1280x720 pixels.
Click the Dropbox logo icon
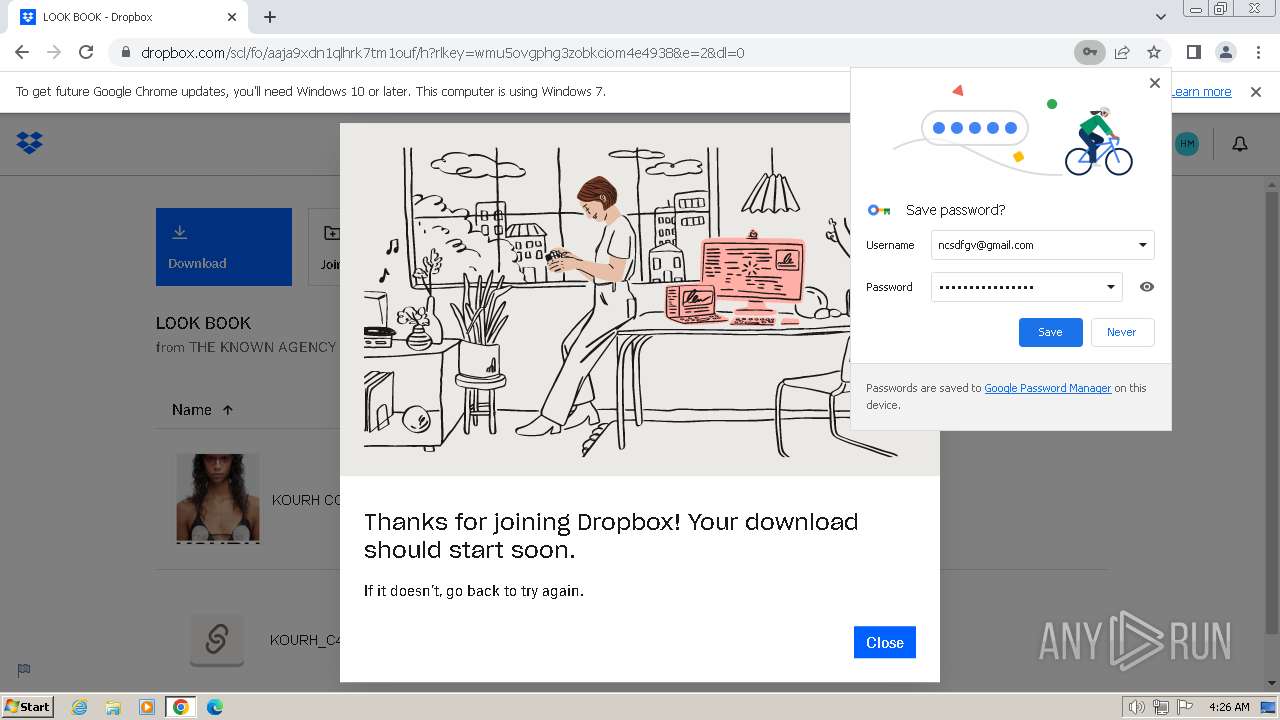tap(30, 143)
